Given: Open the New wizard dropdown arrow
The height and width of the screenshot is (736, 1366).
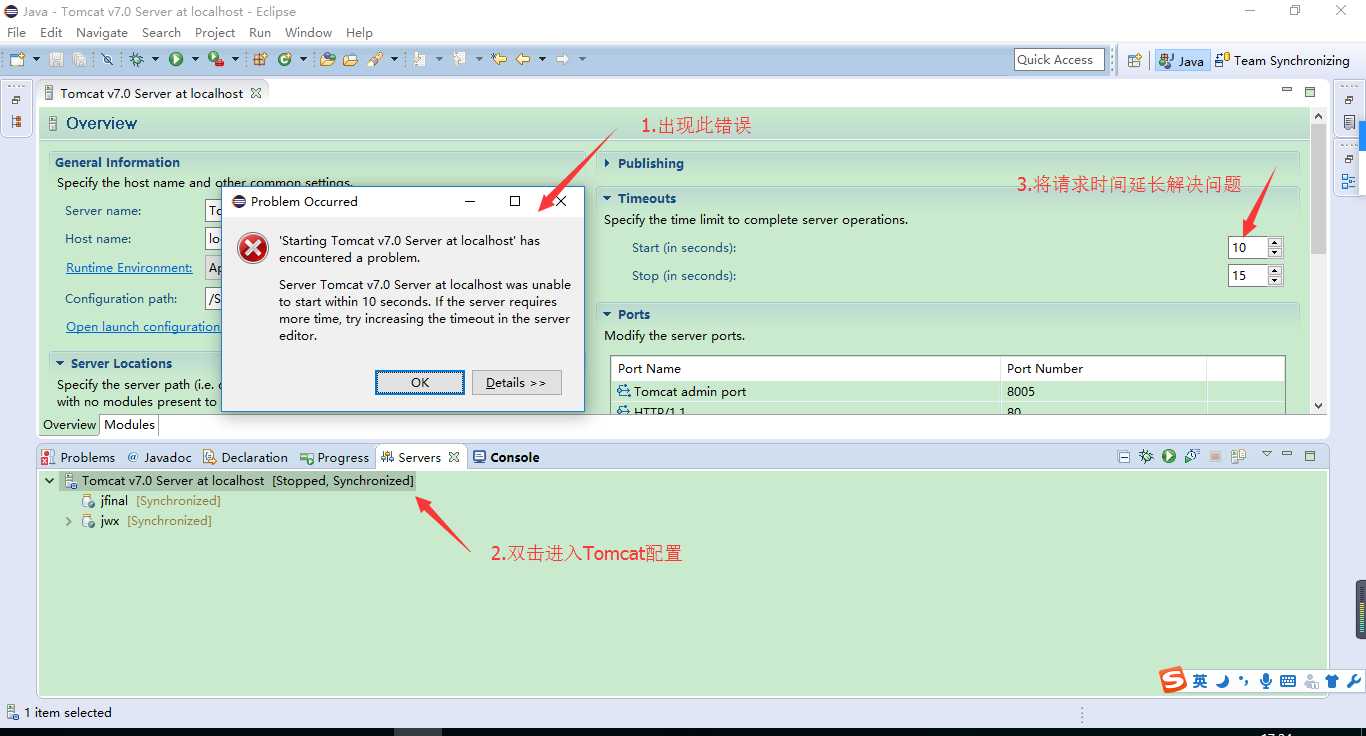Looking at the screenshot, I should pyautogui.click(x=36, y=60).
